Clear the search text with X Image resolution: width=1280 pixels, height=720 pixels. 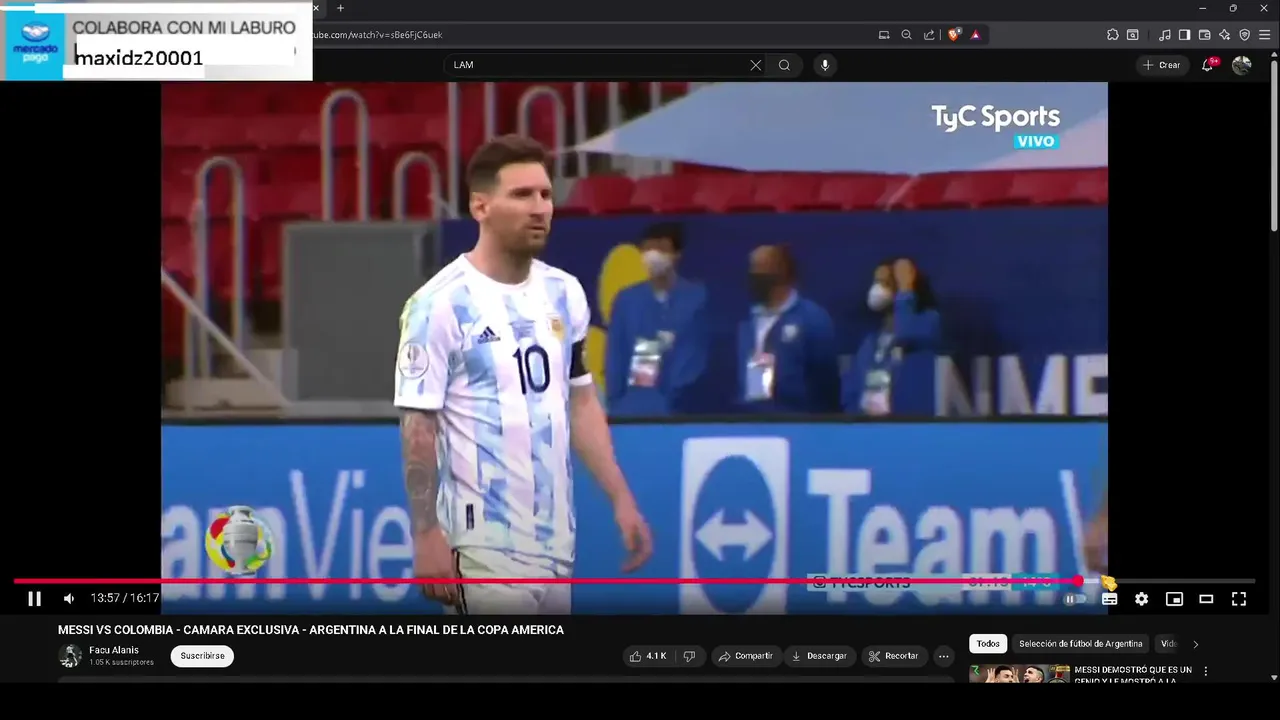[x=756, y=65]
